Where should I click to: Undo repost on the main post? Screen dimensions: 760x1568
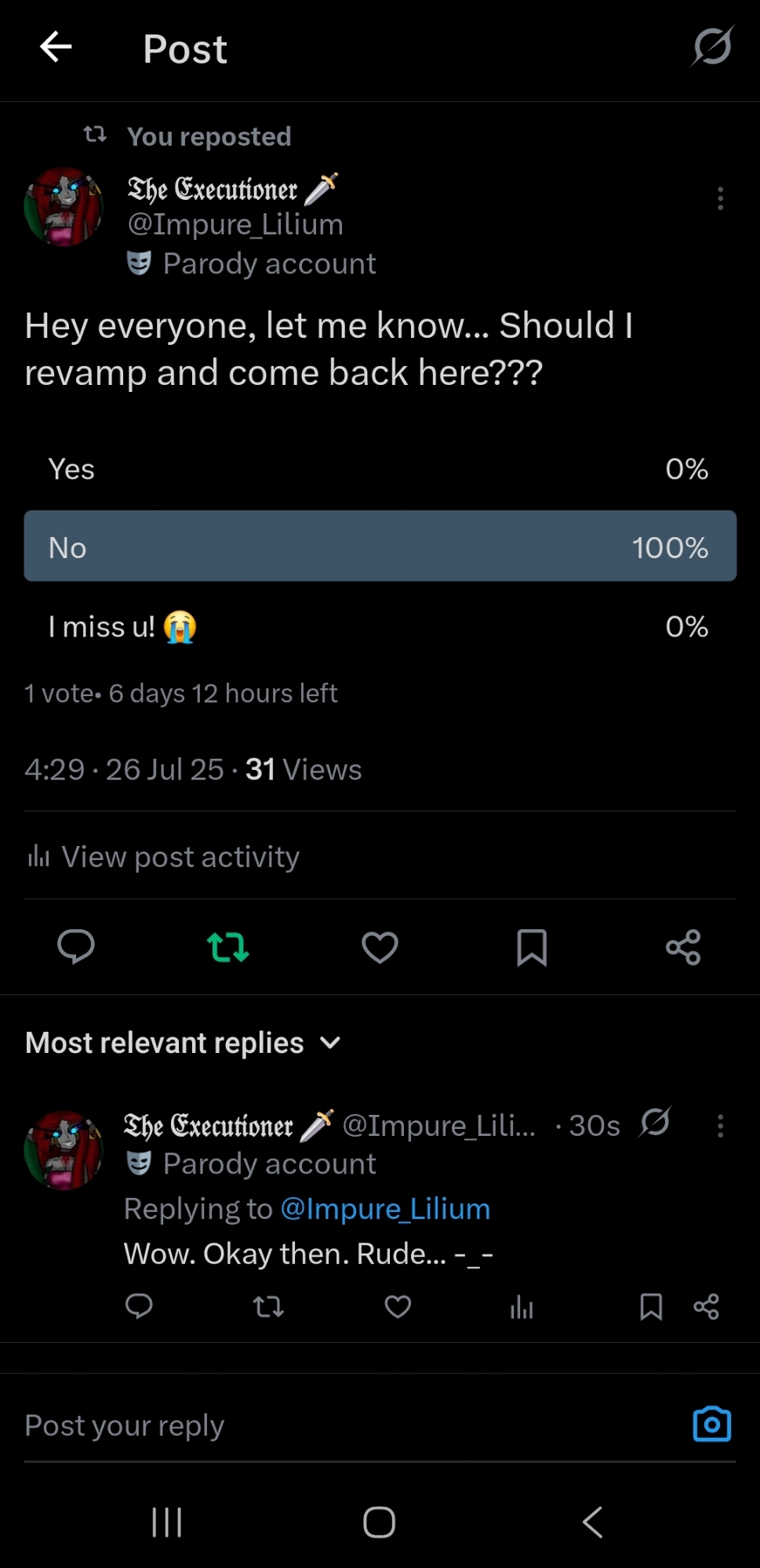pyautogui.click(x=227, y=947)
